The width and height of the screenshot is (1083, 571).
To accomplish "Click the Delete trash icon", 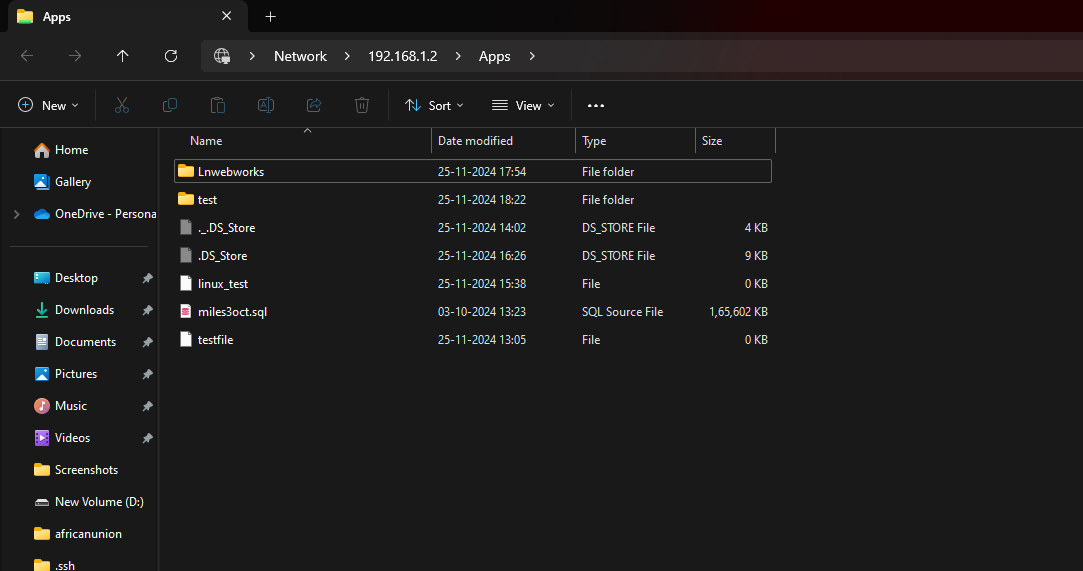I will pos(362,105).
